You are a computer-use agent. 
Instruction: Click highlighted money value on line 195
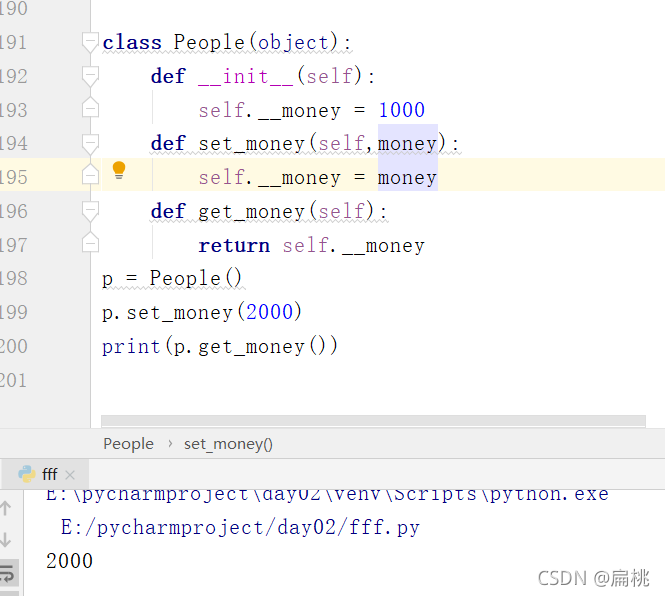pyautogui.click(x=407, y=177)
